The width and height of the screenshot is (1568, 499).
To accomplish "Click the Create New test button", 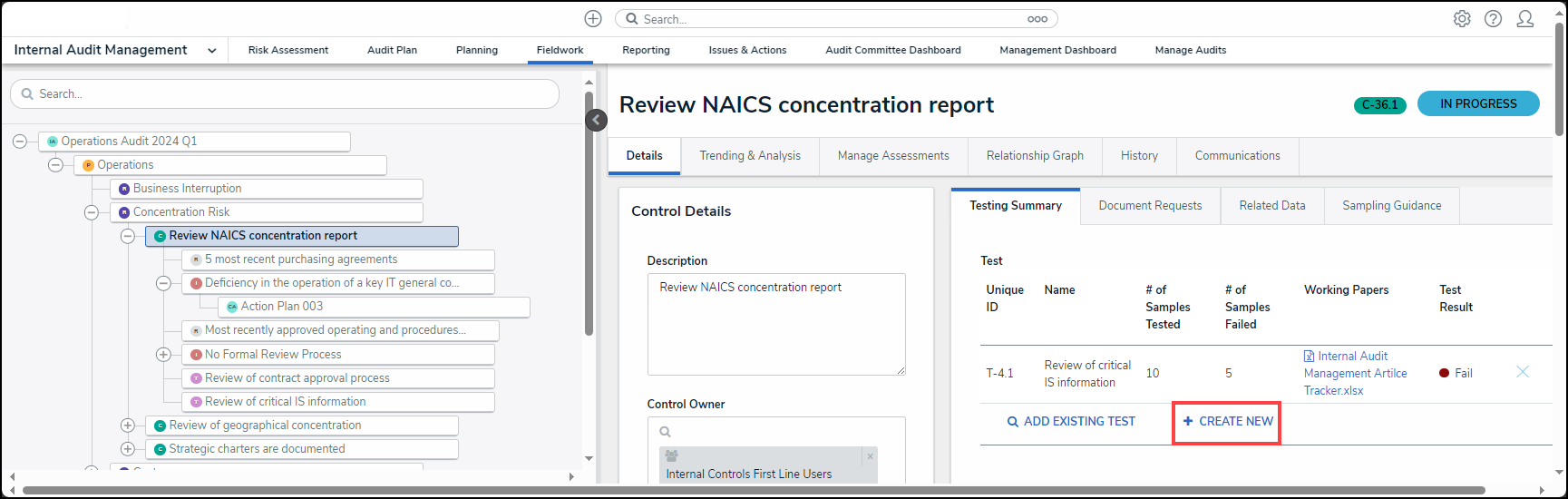I will pyautogui.click(x=1227, y=422).
